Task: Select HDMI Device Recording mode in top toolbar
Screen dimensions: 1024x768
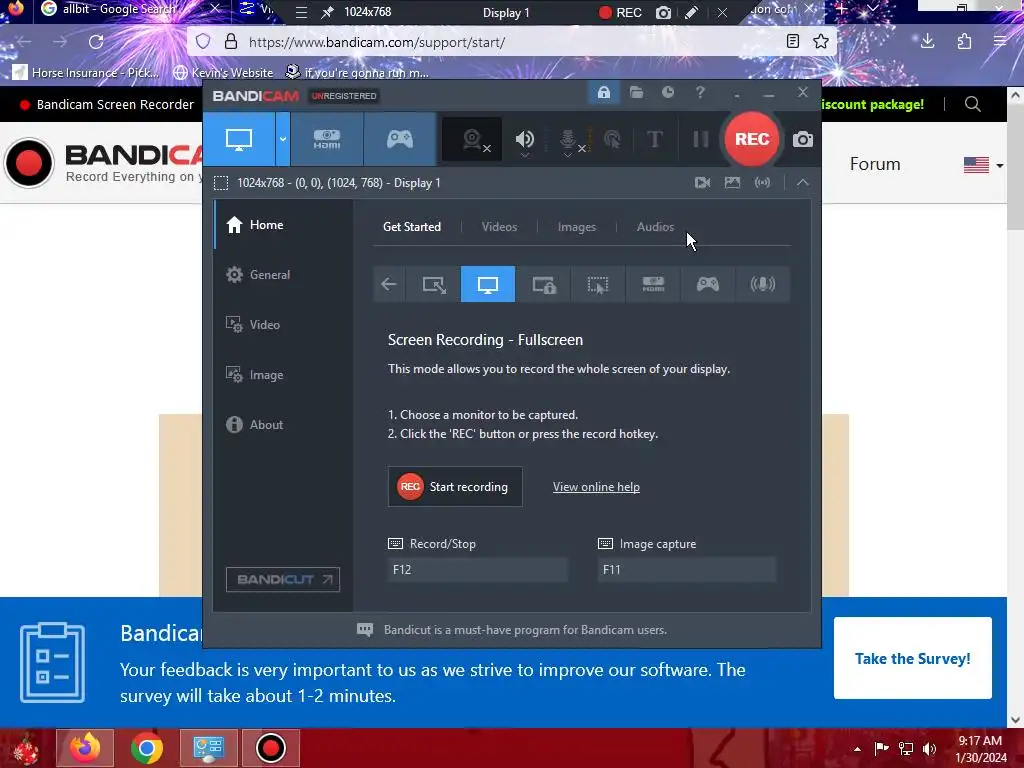Action: pyautogui.click(x=327, y=139)
